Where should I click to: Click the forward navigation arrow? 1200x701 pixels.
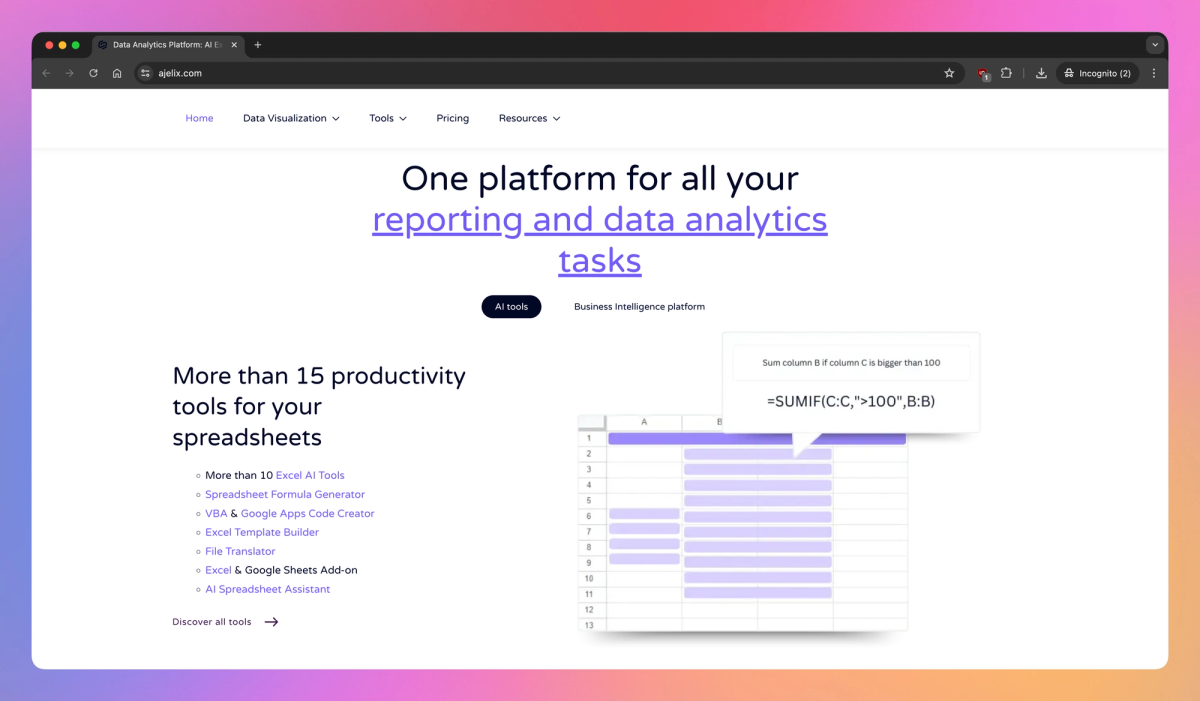(x=69, y=72)
